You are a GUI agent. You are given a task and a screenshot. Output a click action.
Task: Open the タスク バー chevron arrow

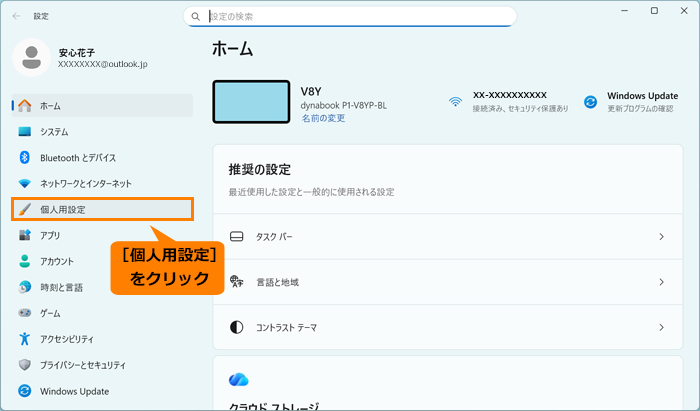tap(662, 237)
